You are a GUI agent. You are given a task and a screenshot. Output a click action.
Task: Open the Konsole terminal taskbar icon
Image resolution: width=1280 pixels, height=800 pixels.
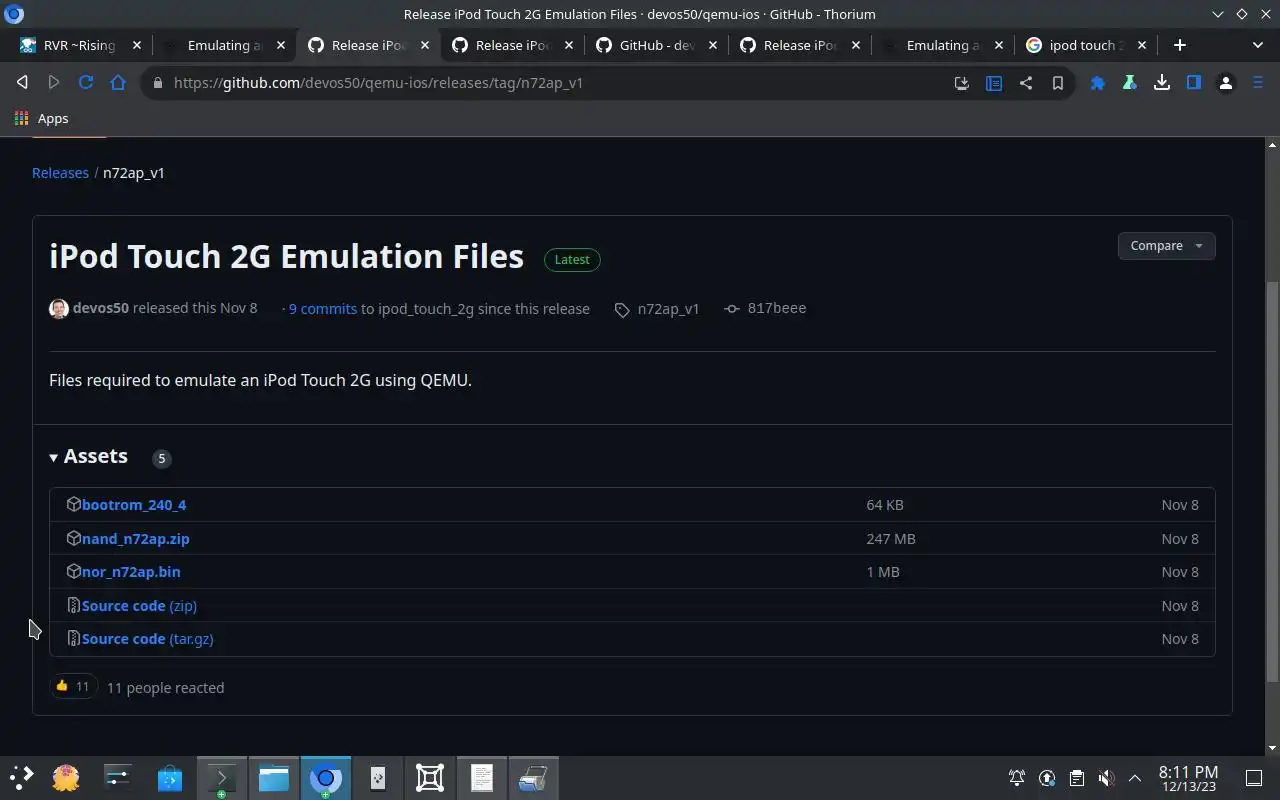(x=222, y=778)
